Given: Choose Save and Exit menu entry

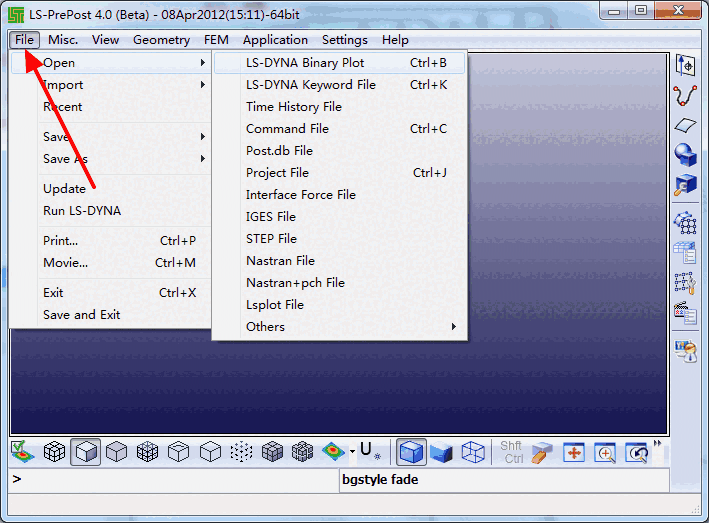Looking at the screenshot, I should pyautogui.click(x=111, y=315).
